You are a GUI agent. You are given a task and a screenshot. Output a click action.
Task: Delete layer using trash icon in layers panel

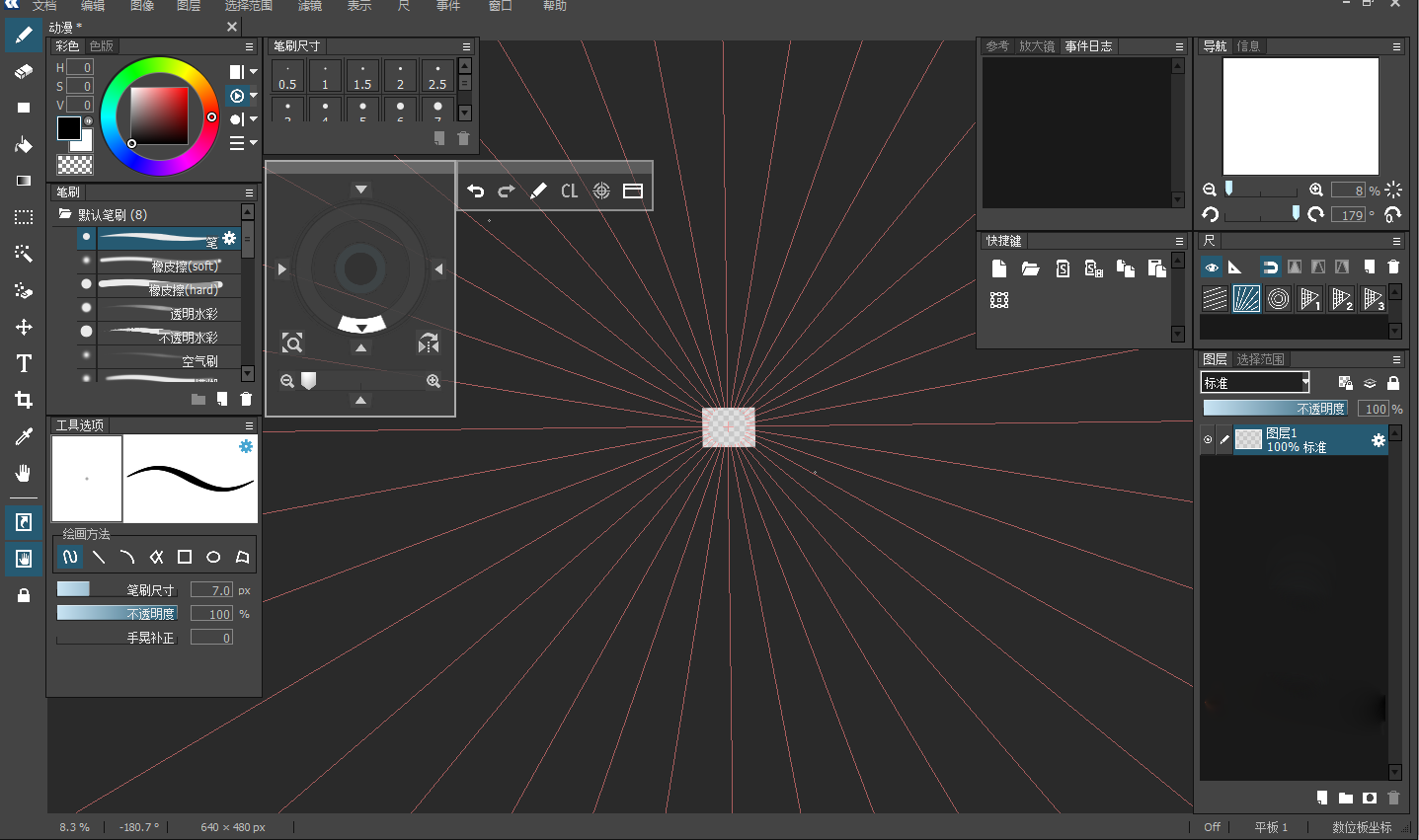[x=1393, y=798]
